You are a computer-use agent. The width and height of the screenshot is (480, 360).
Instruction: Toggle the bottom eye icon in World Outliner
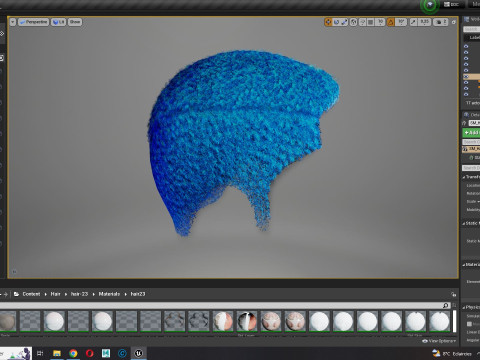pos(466,95)
